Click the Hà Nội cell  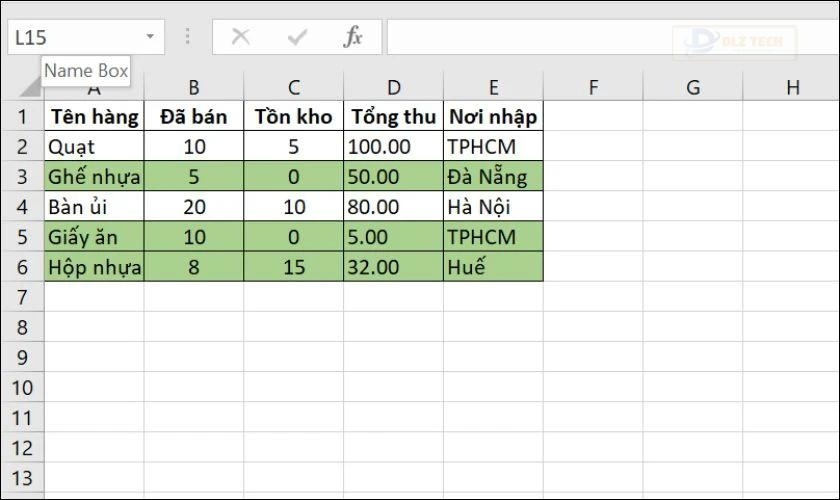(493, 206)
